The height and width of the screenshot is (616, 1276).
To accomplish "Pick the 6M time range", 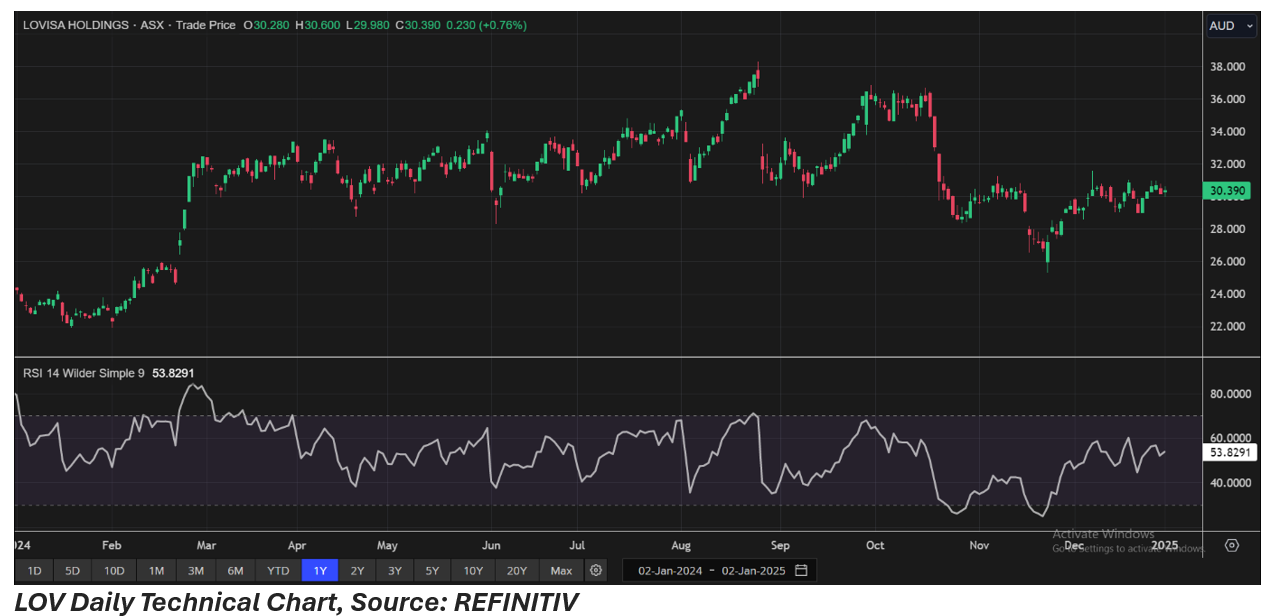I will [x=235, y=571].
